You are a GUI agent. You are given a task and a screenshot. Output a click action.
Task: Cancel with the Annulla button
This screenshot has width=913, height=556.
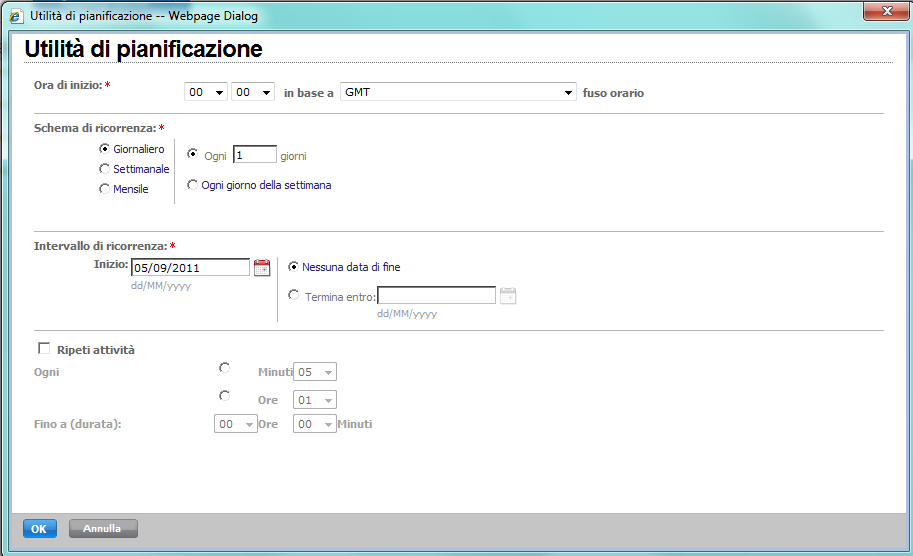(x=103, y=529)
